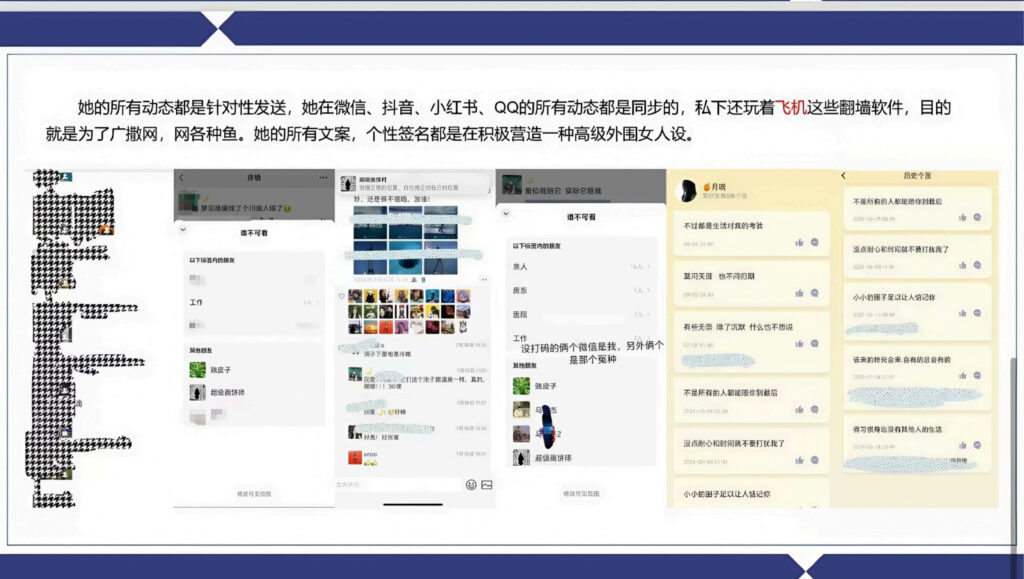This screenshot has height=579, width=1024.
Task: Open the three-dot menu in 详情 header
Action: point(322,178)
